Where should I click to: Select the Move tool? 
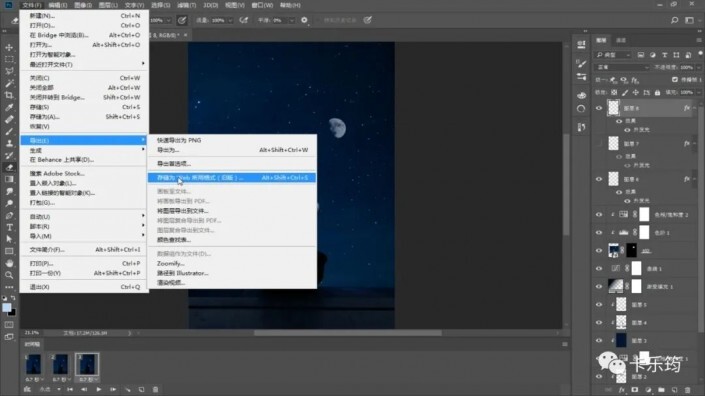[9, 47]
